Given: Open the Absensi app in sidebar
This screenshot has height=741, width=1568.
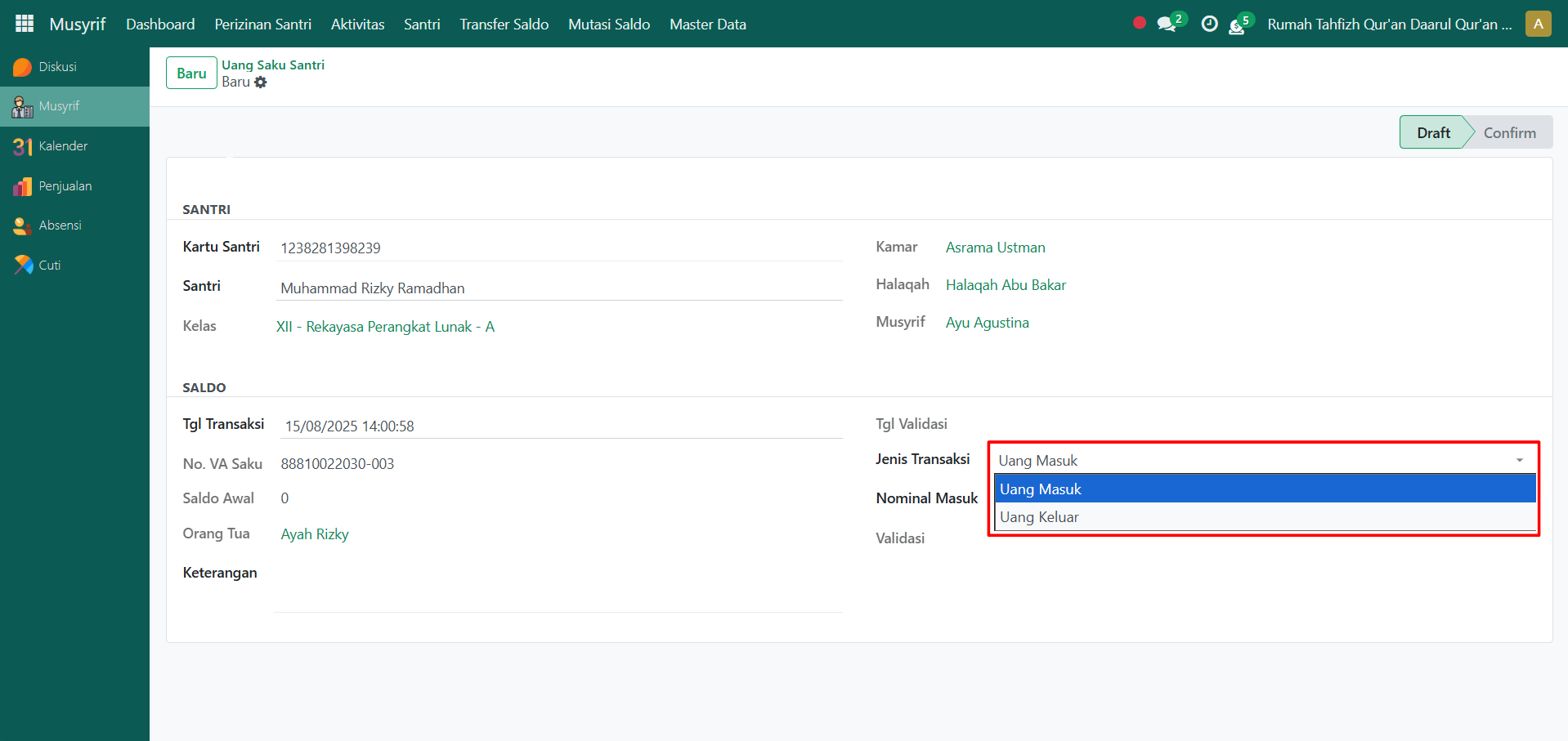Looking at the screenshot, I should coord(60,225).
